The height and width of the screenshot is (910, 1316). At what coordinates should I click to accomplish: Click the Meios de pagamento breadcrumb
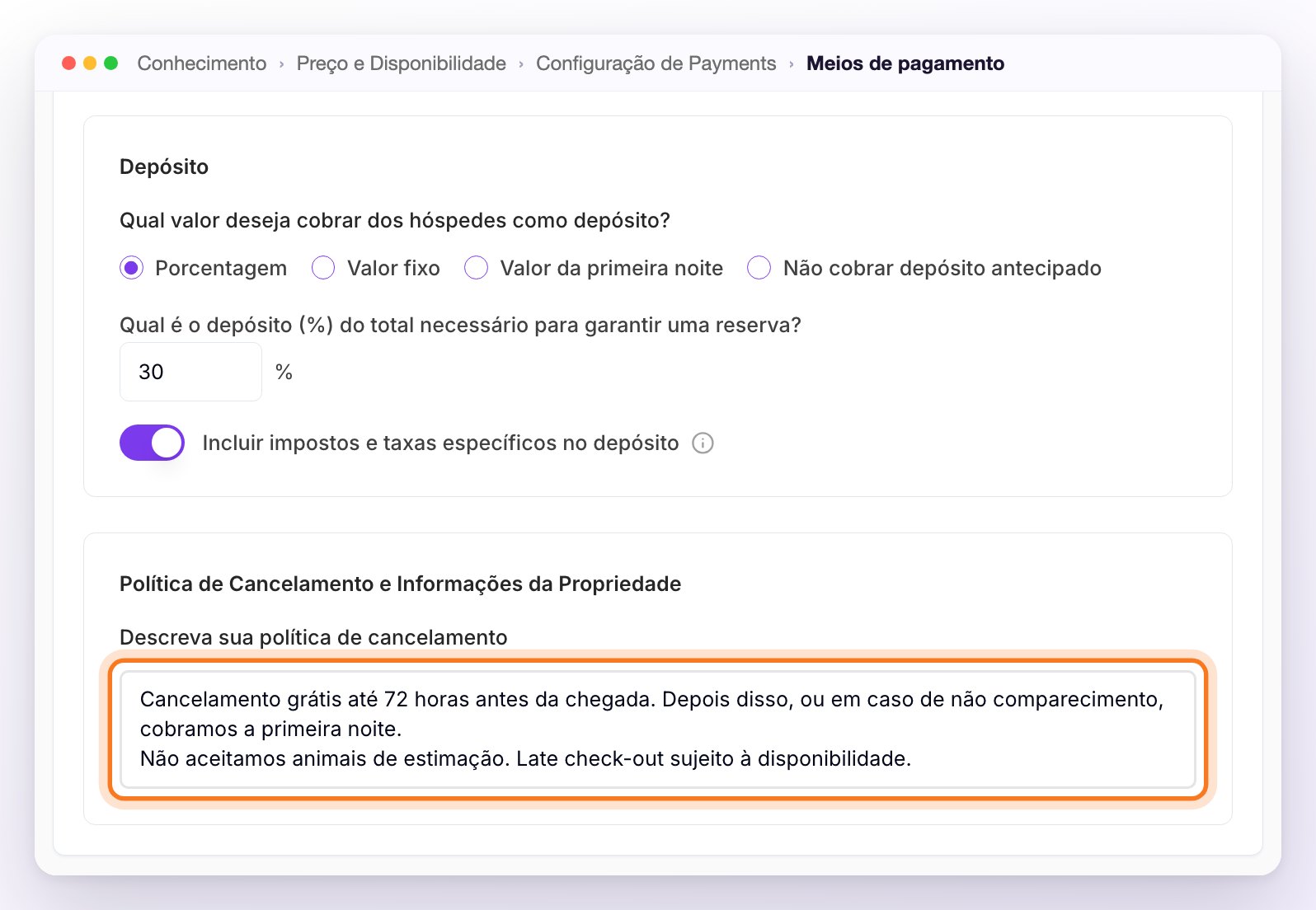point(905,63)
